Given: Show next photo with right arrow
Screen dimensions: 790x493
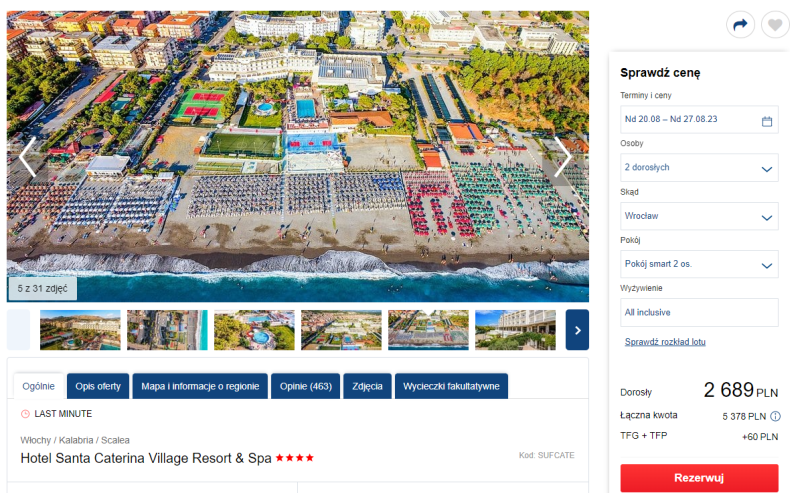Looking at the screenshot, I should click(x=562, y=157).
